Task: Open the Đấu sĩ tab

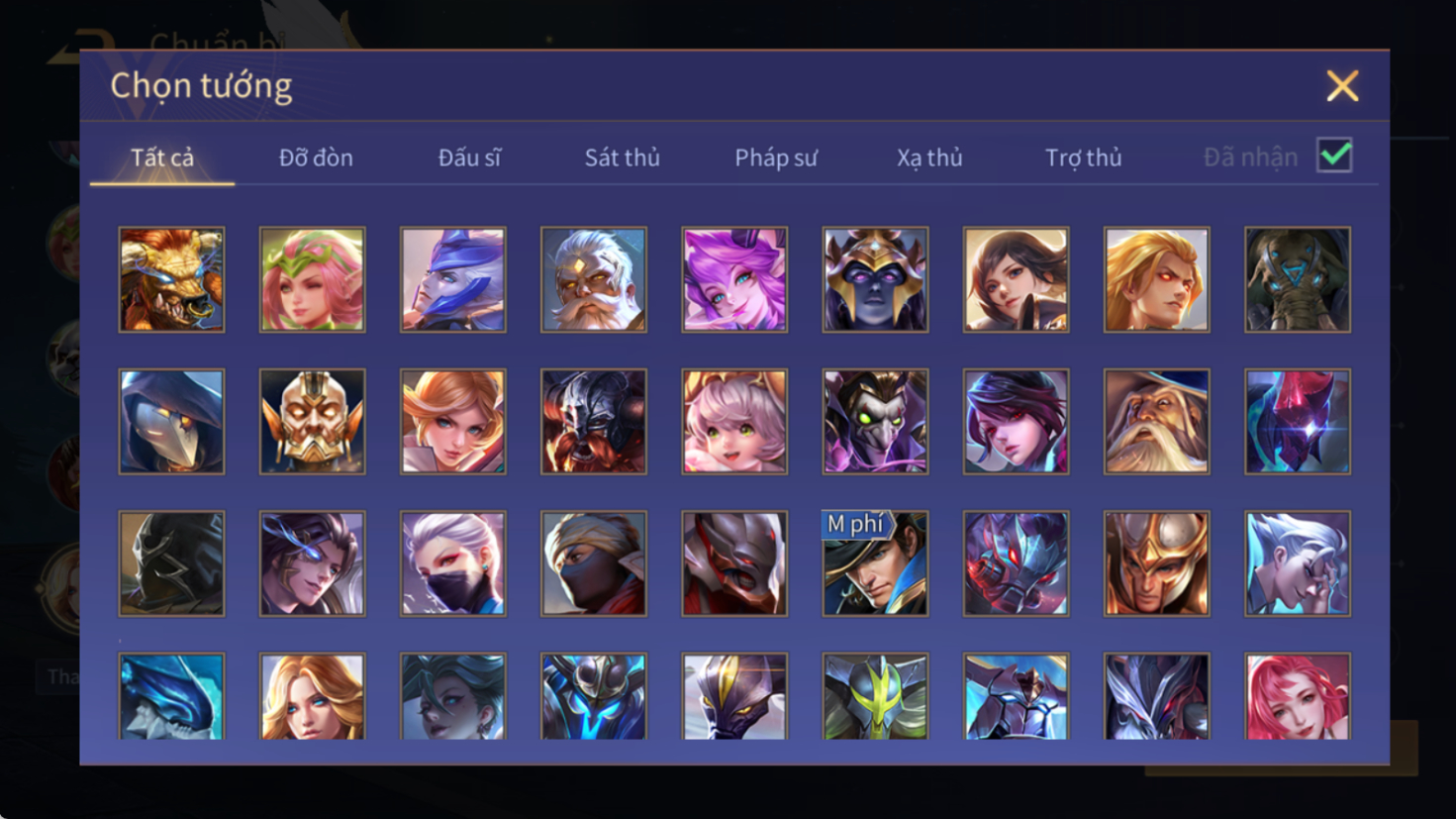Action: click(x=469, y=157)
